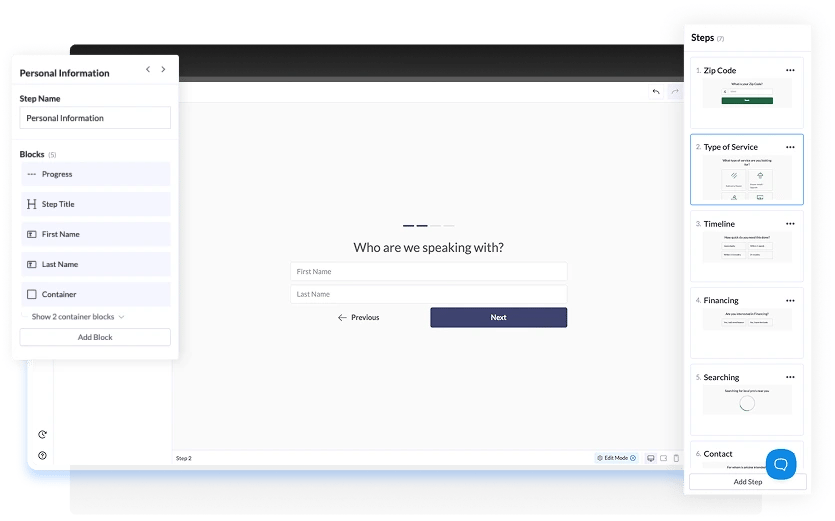Go to previous step with left chevron

(x=148, y=70)
